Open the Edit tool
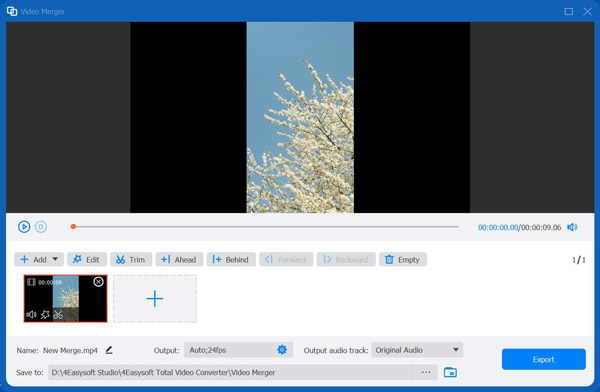 (x=86, y=260)
